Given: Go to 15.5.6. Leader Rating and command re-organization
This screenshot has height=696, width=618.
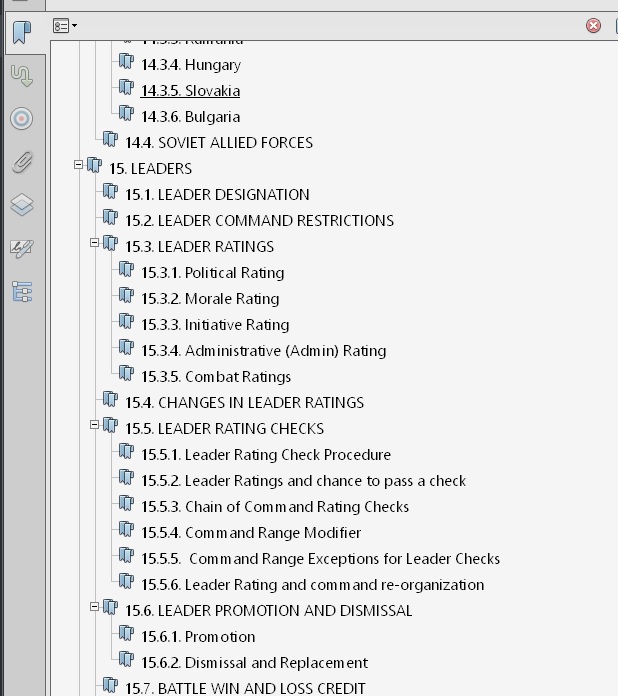Looking at the screenshot, I should coord(313,585).
